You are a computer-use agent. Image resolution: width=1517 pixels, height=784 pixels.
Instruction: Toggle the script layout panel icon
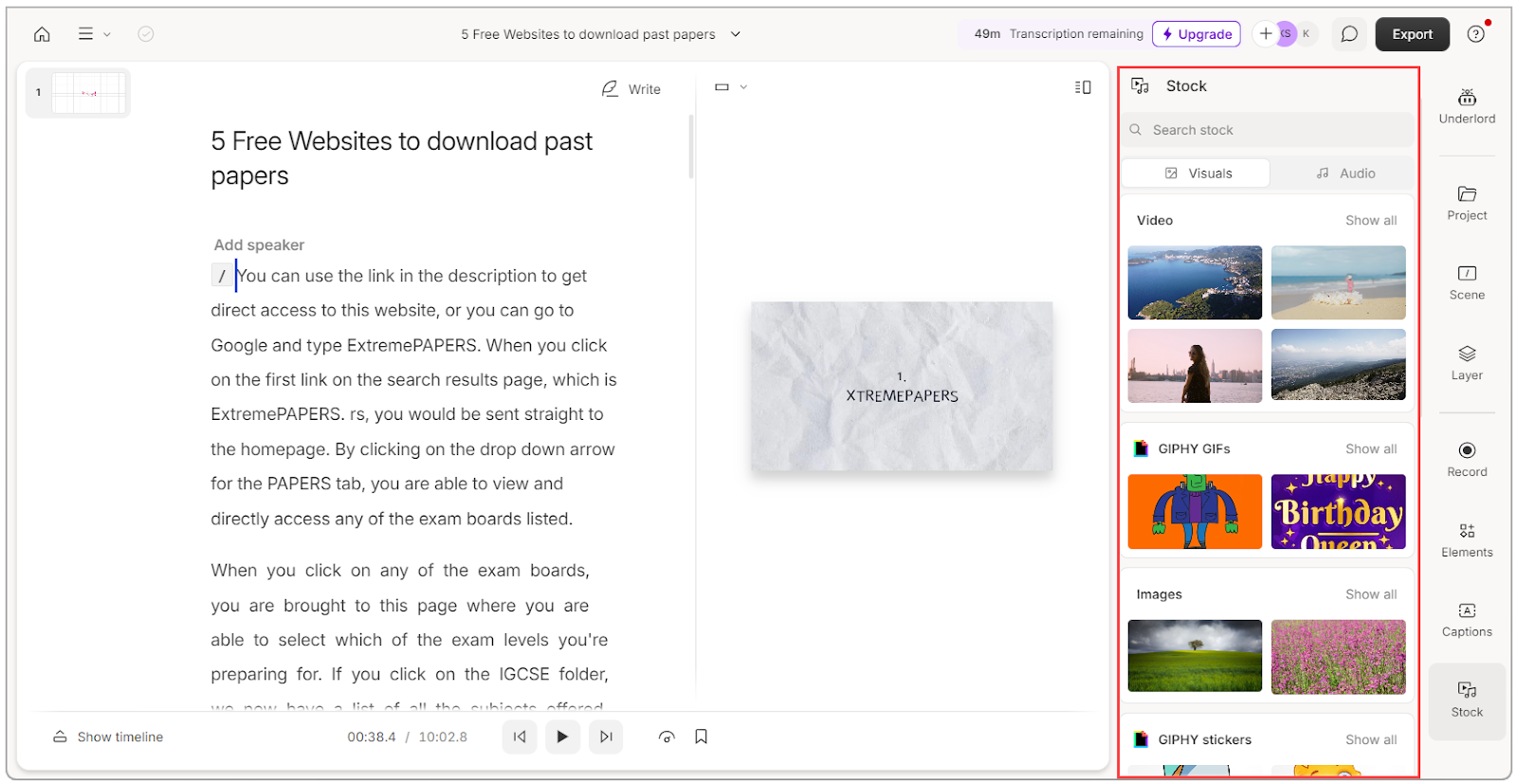pyautogui.click(x=1083, y=87)
